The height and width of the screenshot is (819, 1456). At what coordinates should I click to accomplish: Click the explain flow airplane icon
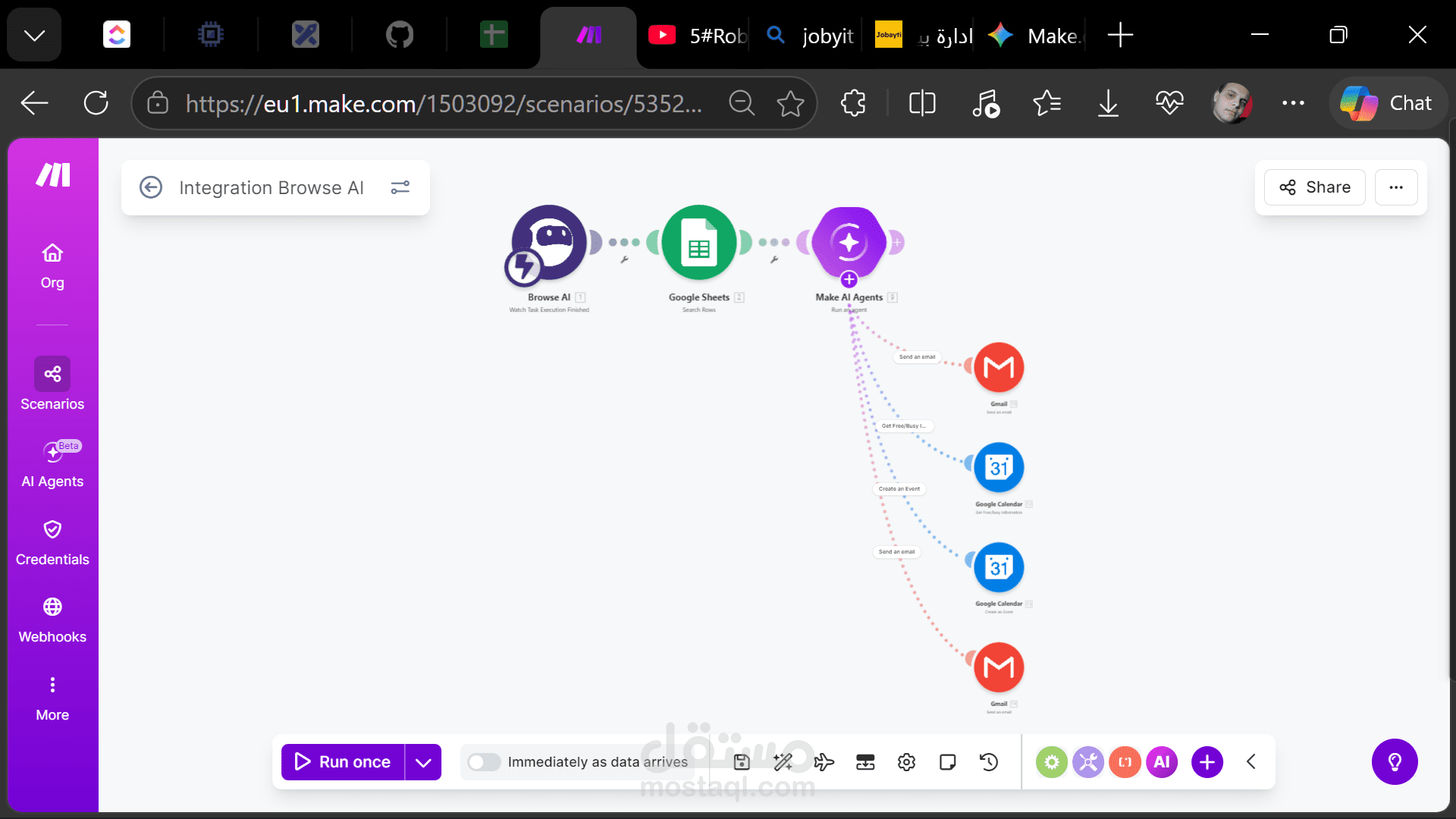point(824,762)
